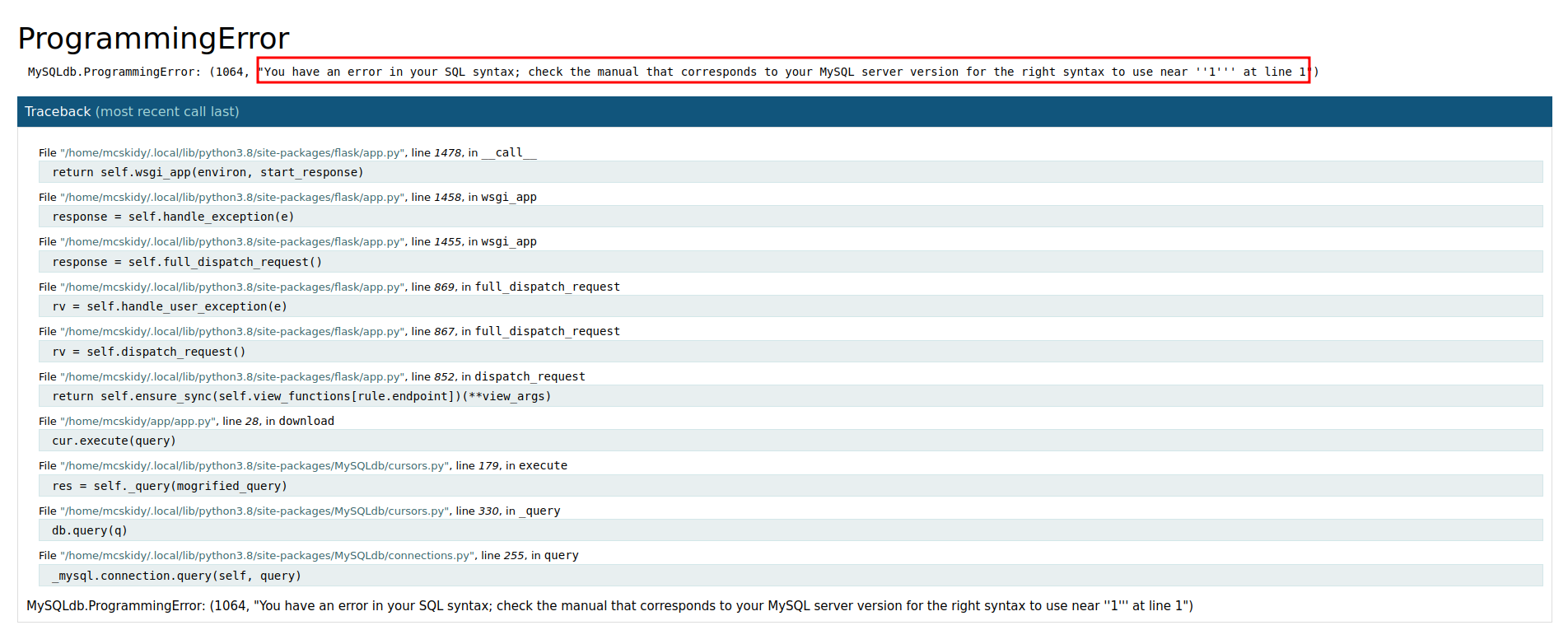
Task: Click the Traceback (most recent call last) header
Action: point(784,111)
